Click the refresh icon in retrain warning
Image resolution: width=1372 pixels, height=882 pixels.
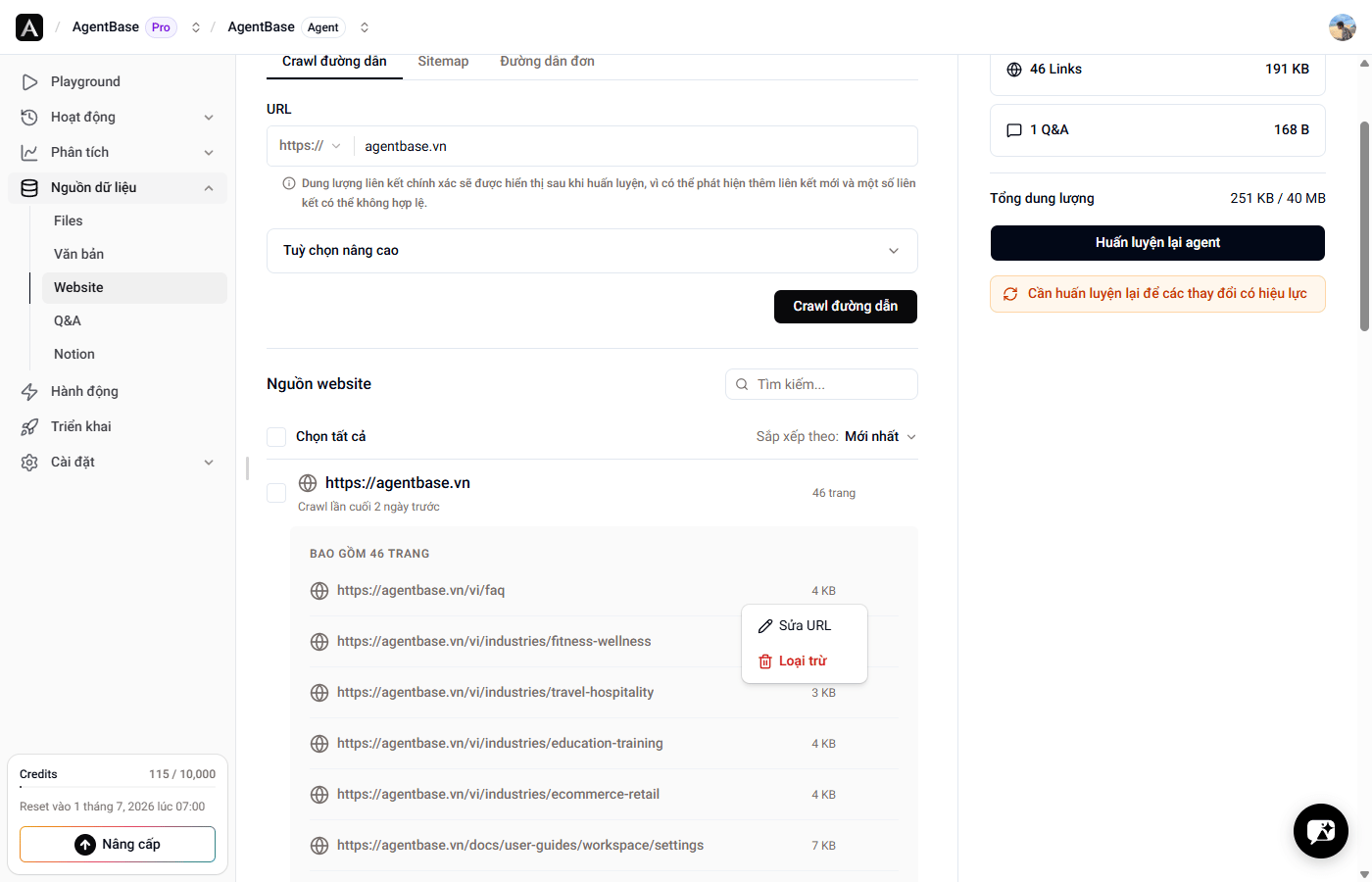point(1010,294)
